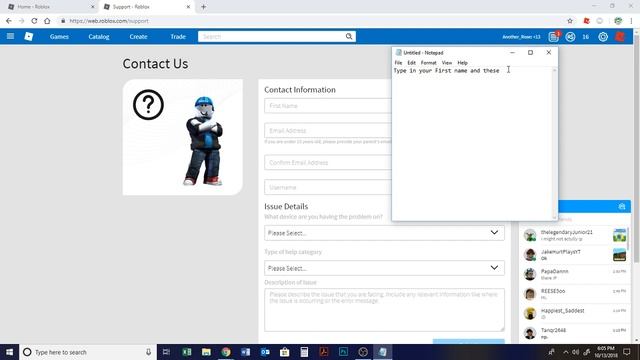Click the Confirm Email Address field
640x360 pixels.
click(328, 162)
